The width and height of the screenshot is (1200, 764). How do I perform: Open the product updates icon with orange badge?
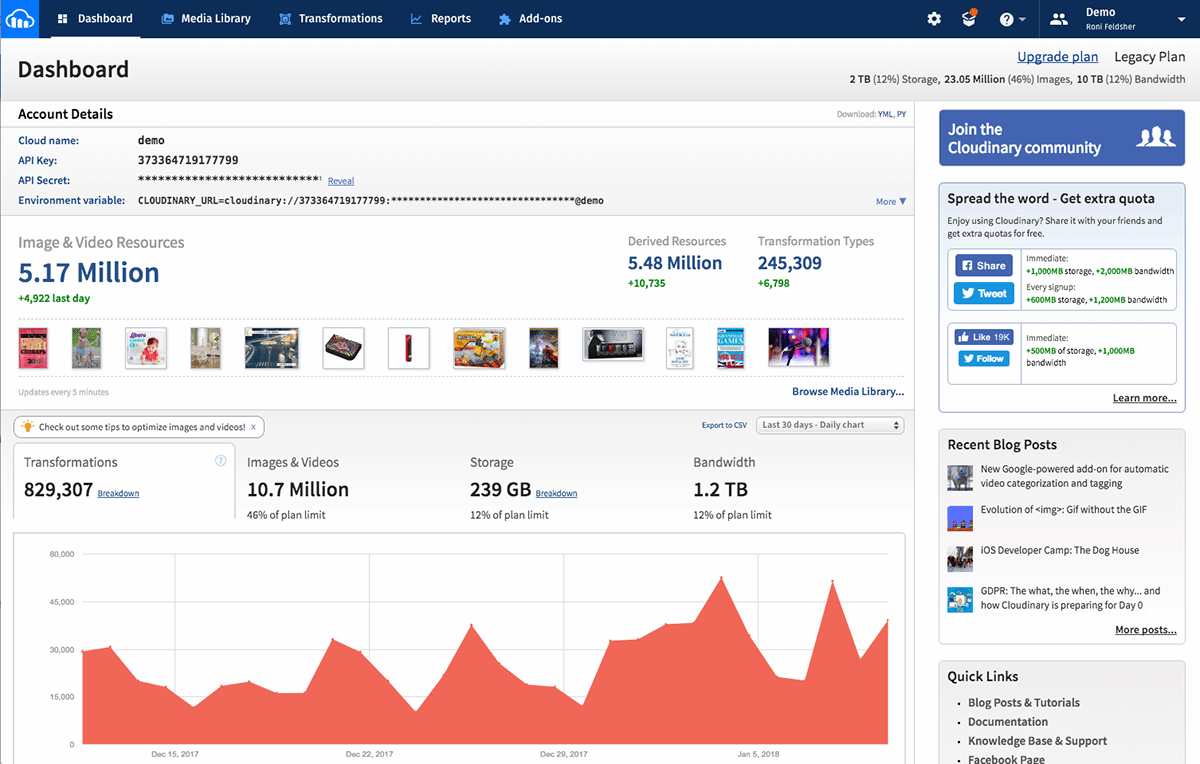point(968,18)
